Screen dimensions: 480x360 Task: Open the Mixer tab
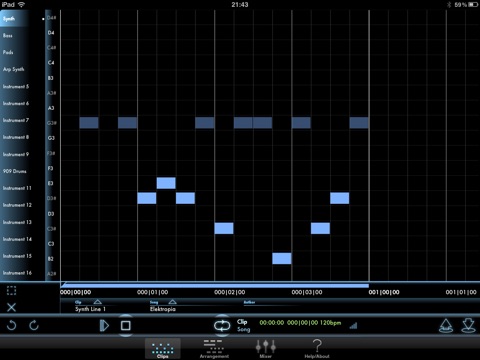(266, 349)
